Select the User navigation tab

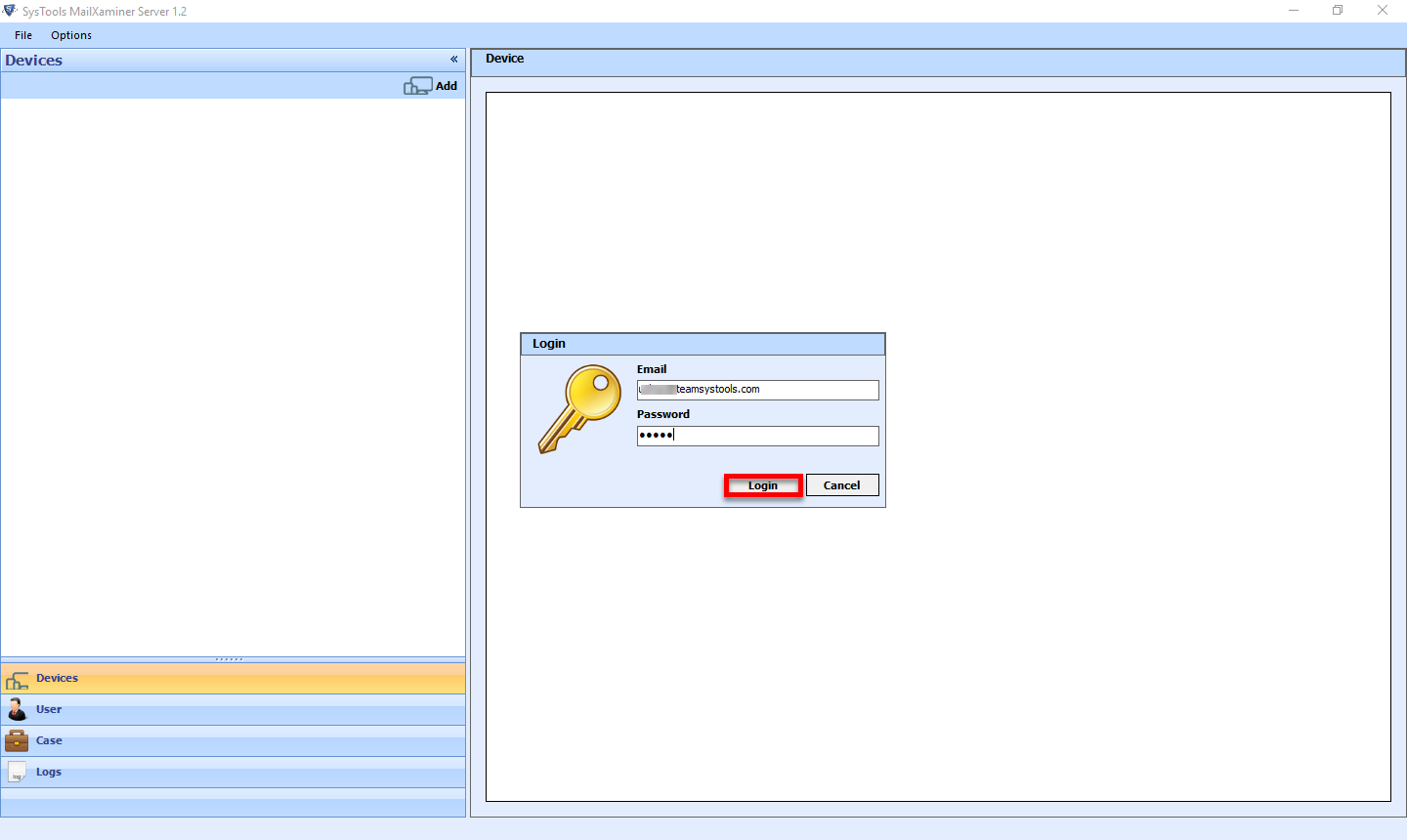(x=233, y=710)
